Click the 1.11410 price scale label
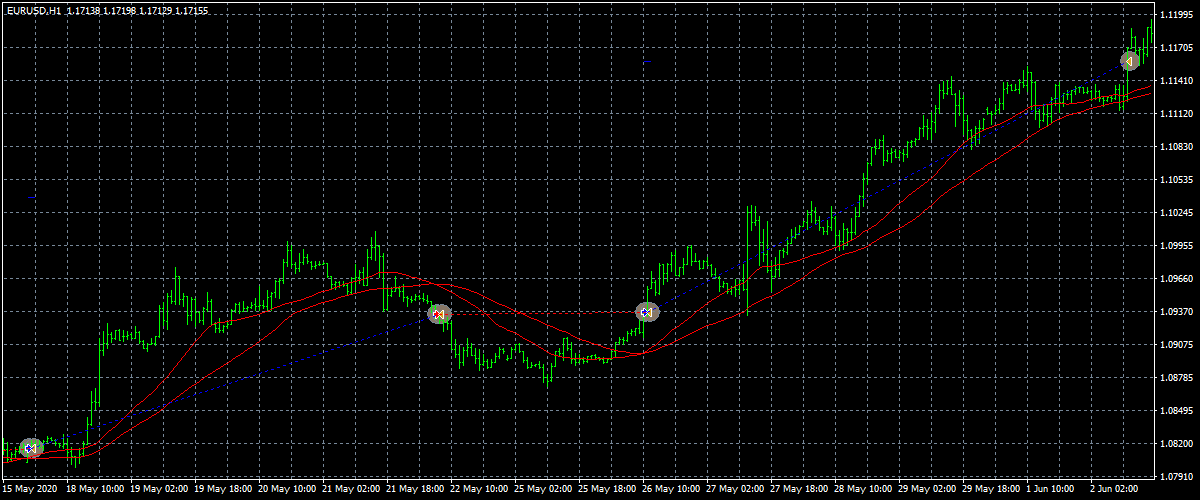This screenshot has width=1200, height=500. 1177,81
